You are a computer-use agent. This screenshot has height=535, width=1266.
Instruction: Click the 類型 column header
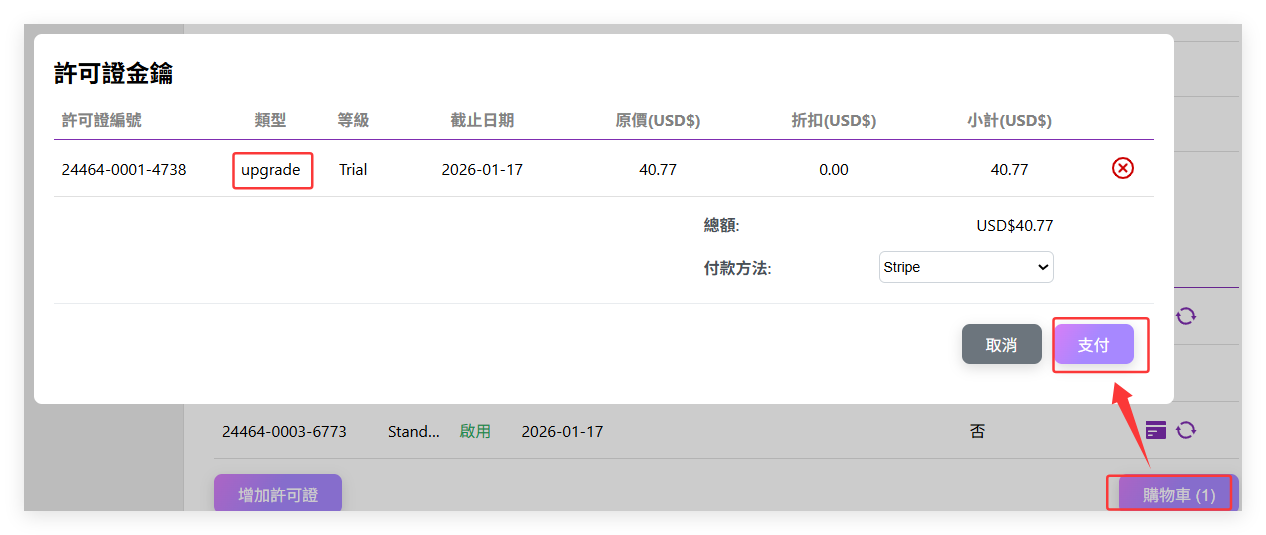pos(270,120)
